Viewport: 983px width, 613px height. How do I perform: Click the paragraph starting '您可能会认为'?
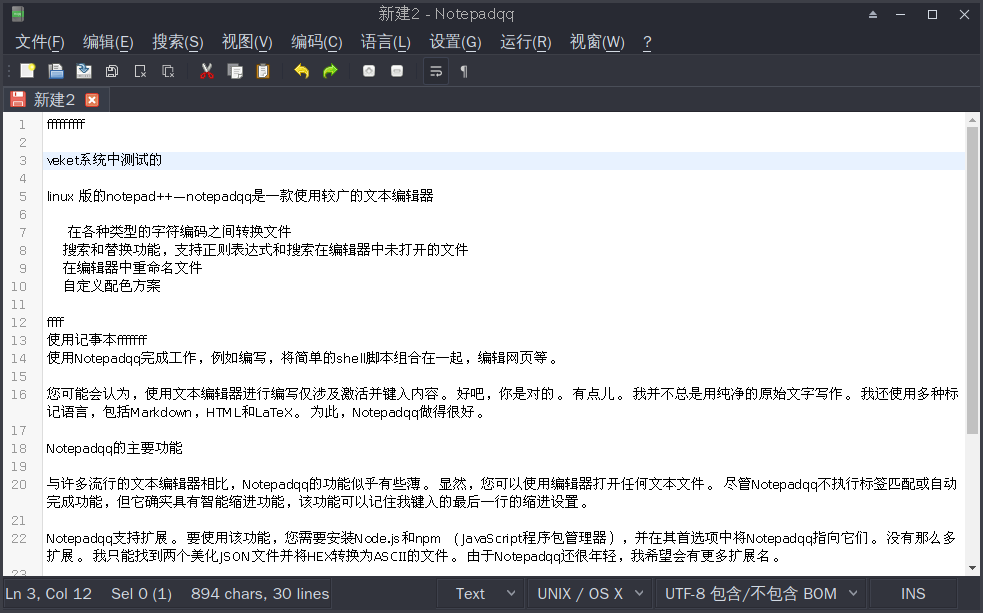tap(503, 403)
